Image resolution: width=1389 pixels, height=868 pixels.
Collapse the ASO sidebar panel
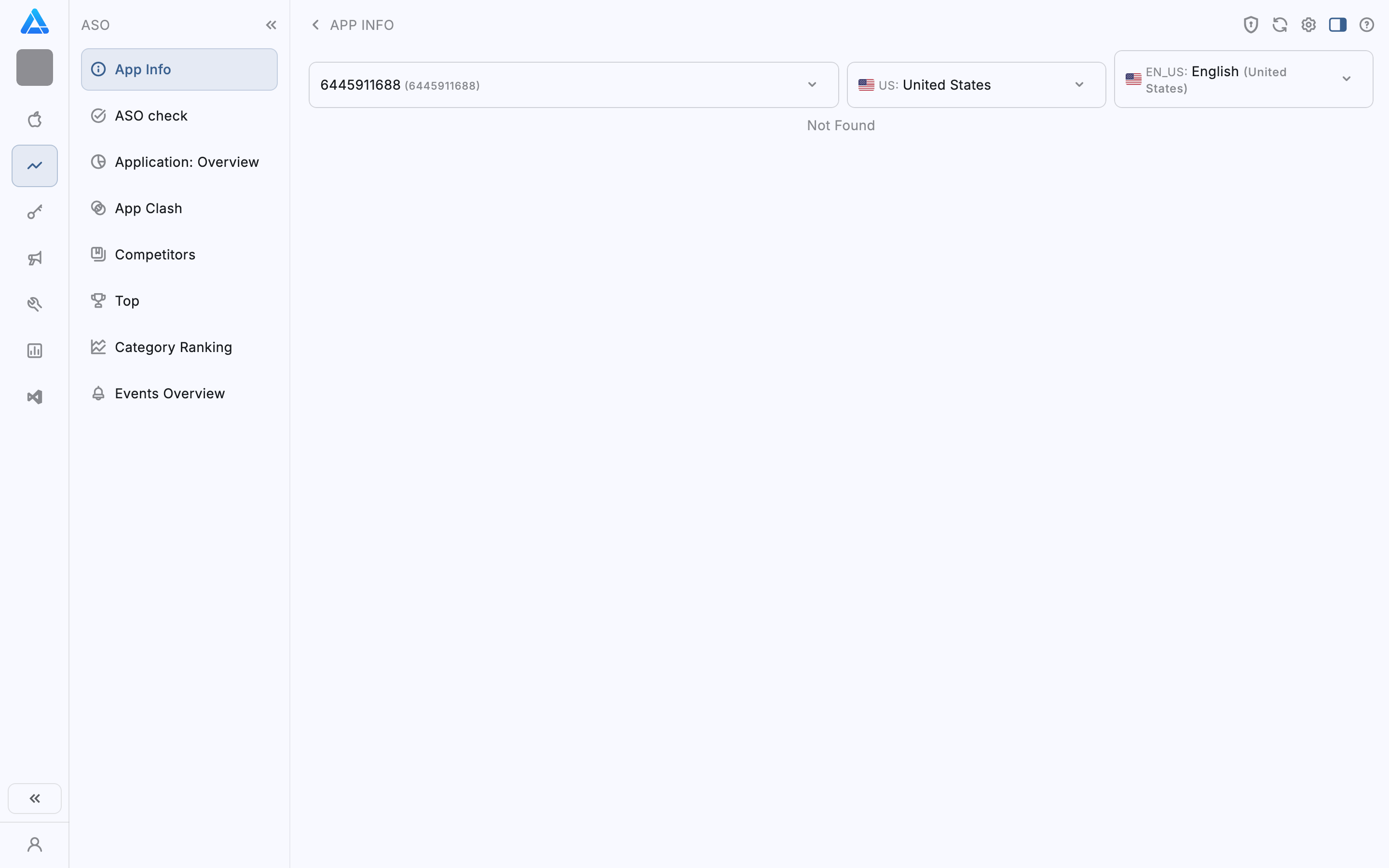coord(271,25)
